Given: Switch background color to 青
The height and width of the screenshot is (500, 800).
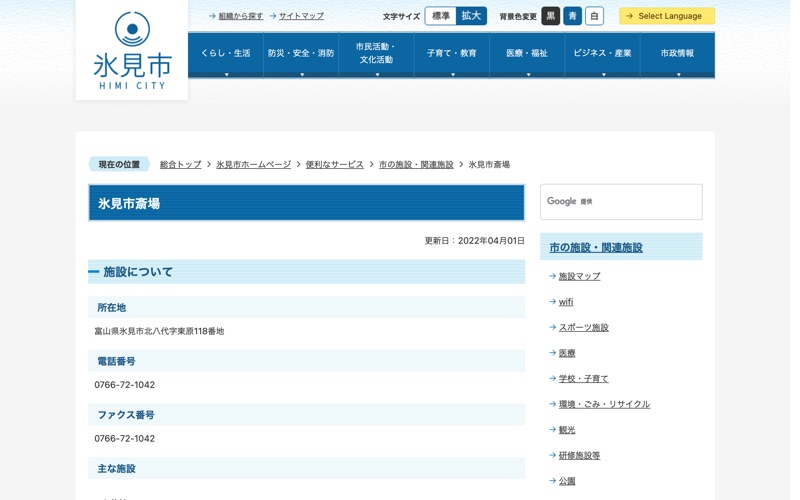Looking at the screenshot, I should tap(572, 16).
